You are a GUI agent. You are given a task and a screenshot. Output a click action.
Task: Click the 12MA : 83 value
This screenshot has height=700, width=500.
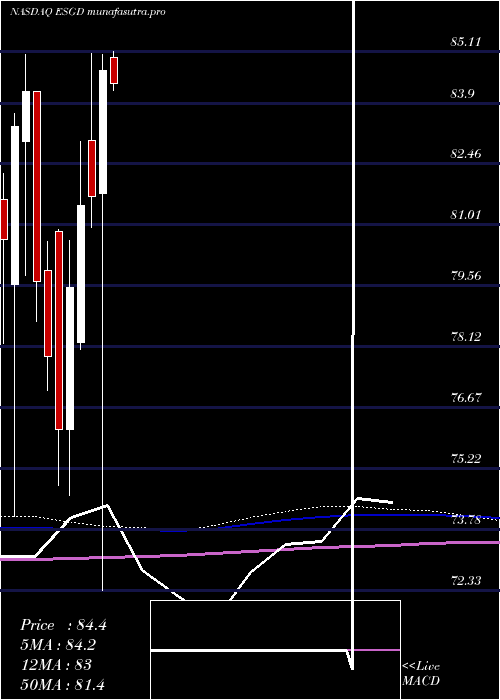click(56, 665)
